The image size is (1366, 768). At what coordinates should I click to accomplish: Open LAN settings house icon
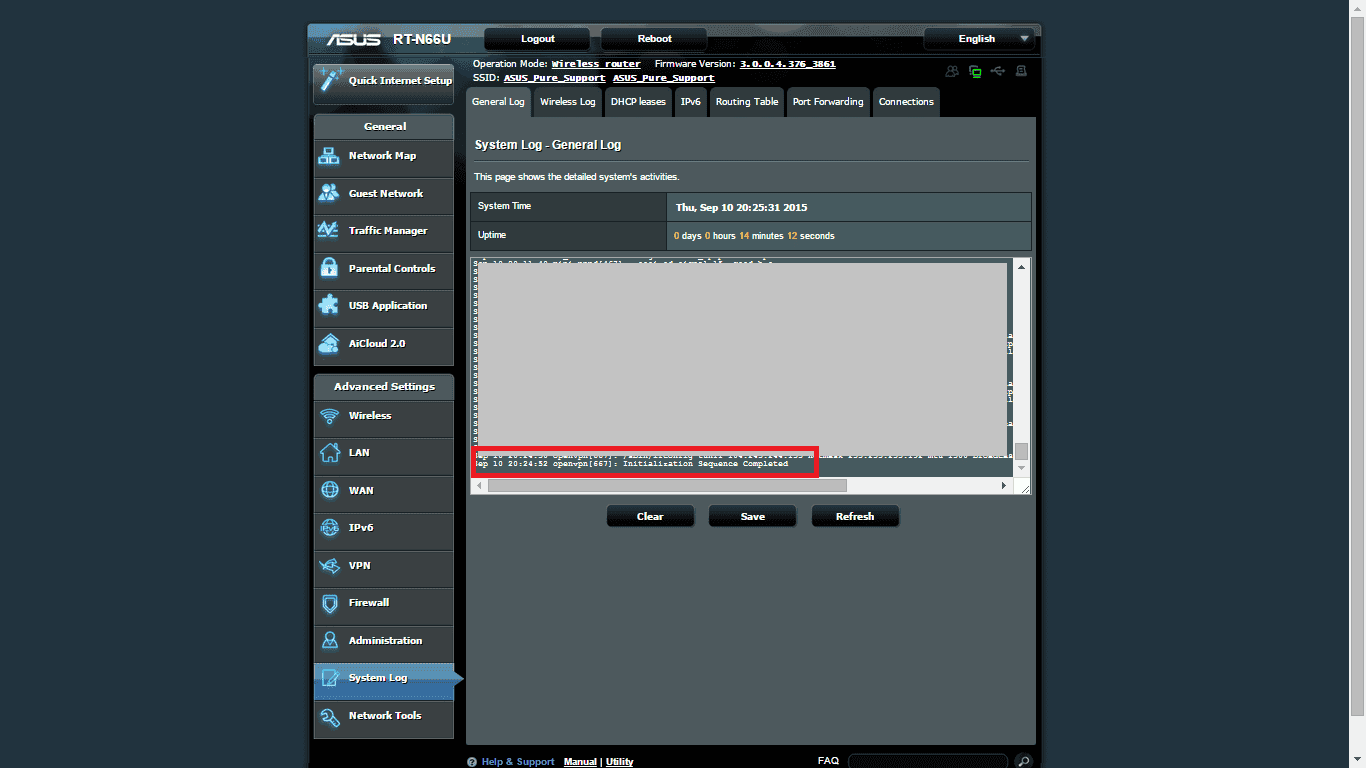pyautogui.click(x=329, y=453)
